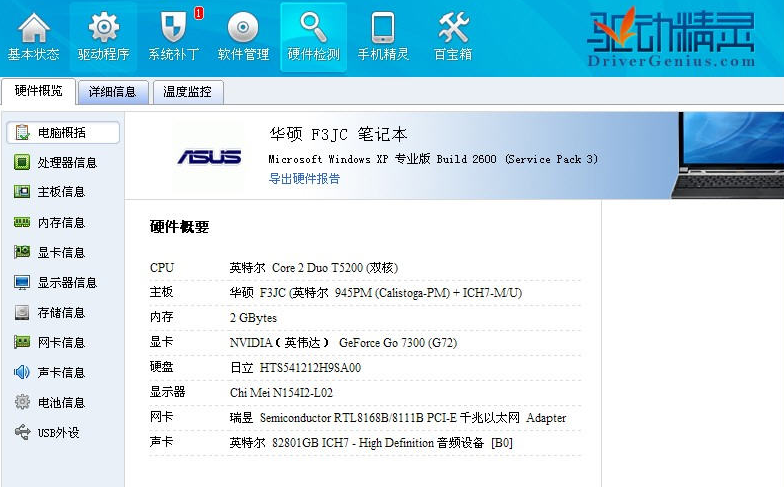The height and width of the screenshot is (487, 784).
Task: Click the Chi Mei N154I2-L02 display value
Action: (x=281, y=392)
